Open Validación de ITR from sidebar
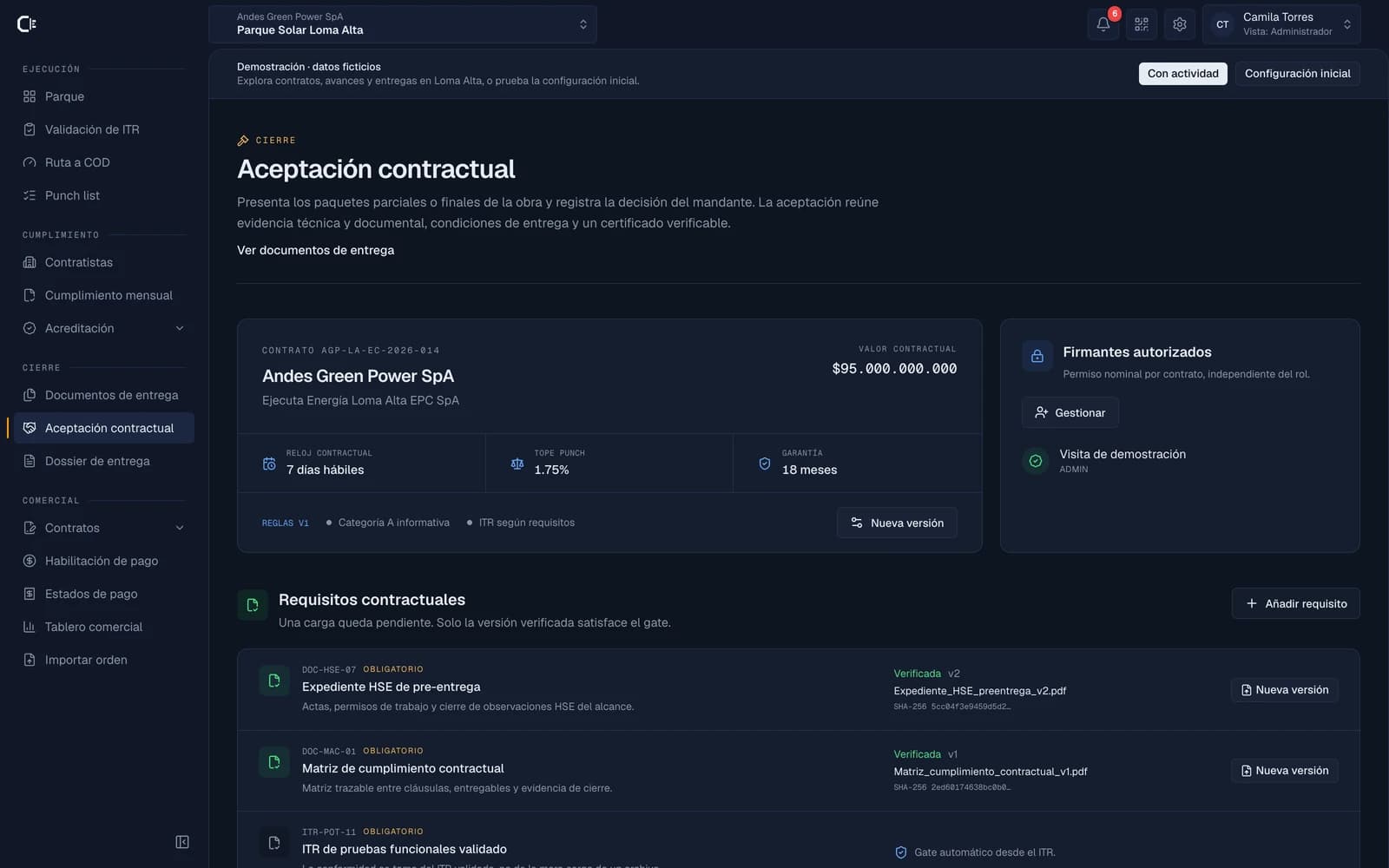Image resolution: width=1389 pixels, height=868 pixels. [104, 129]
